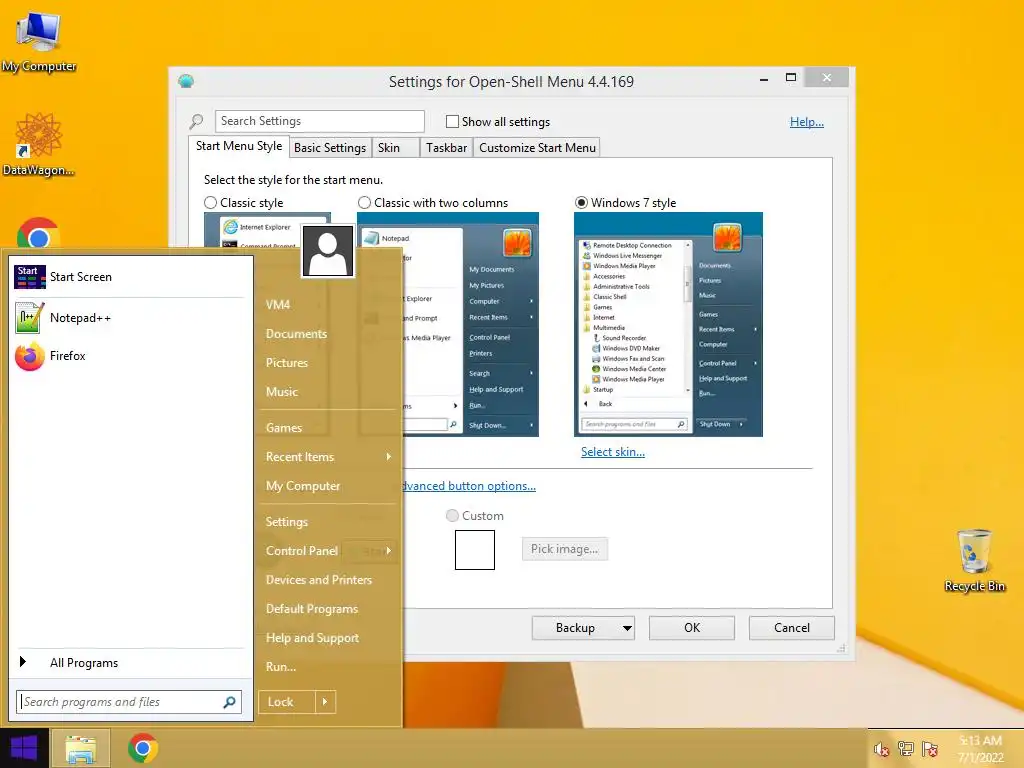Open Default Programs menu item
The image size is (1024, 768).
312,609
